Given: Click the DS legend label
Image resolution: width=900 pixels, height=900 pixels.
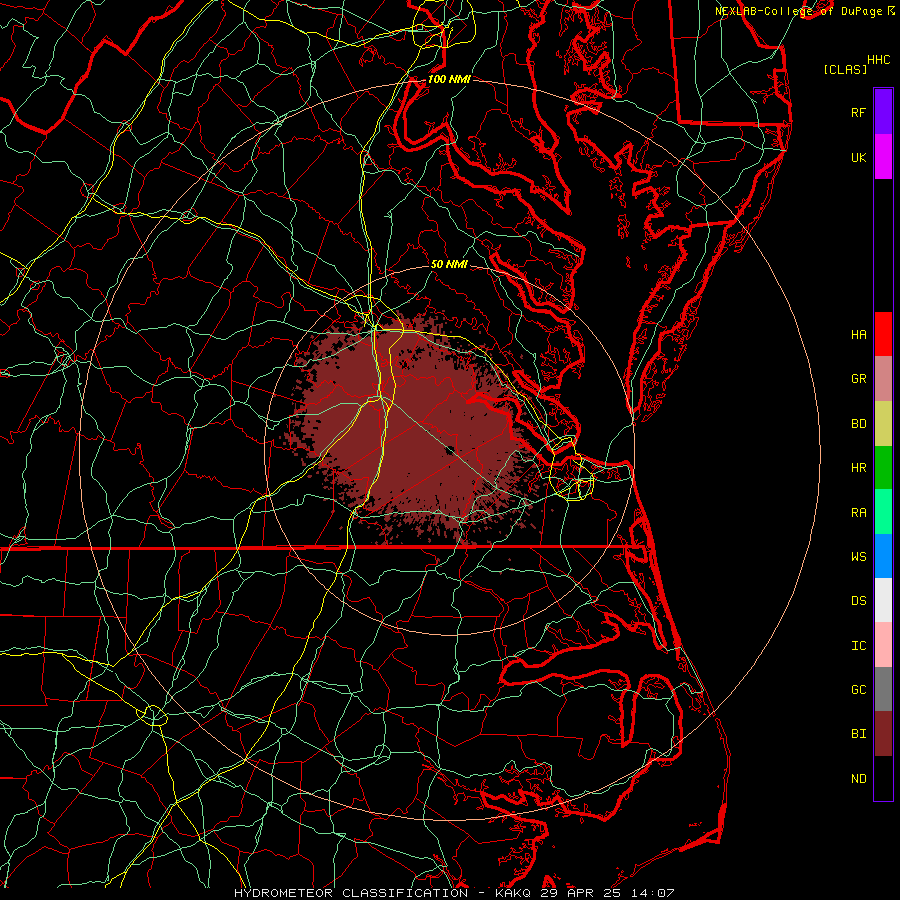Looking at the screenshot, I should click(x=858, y=601).
